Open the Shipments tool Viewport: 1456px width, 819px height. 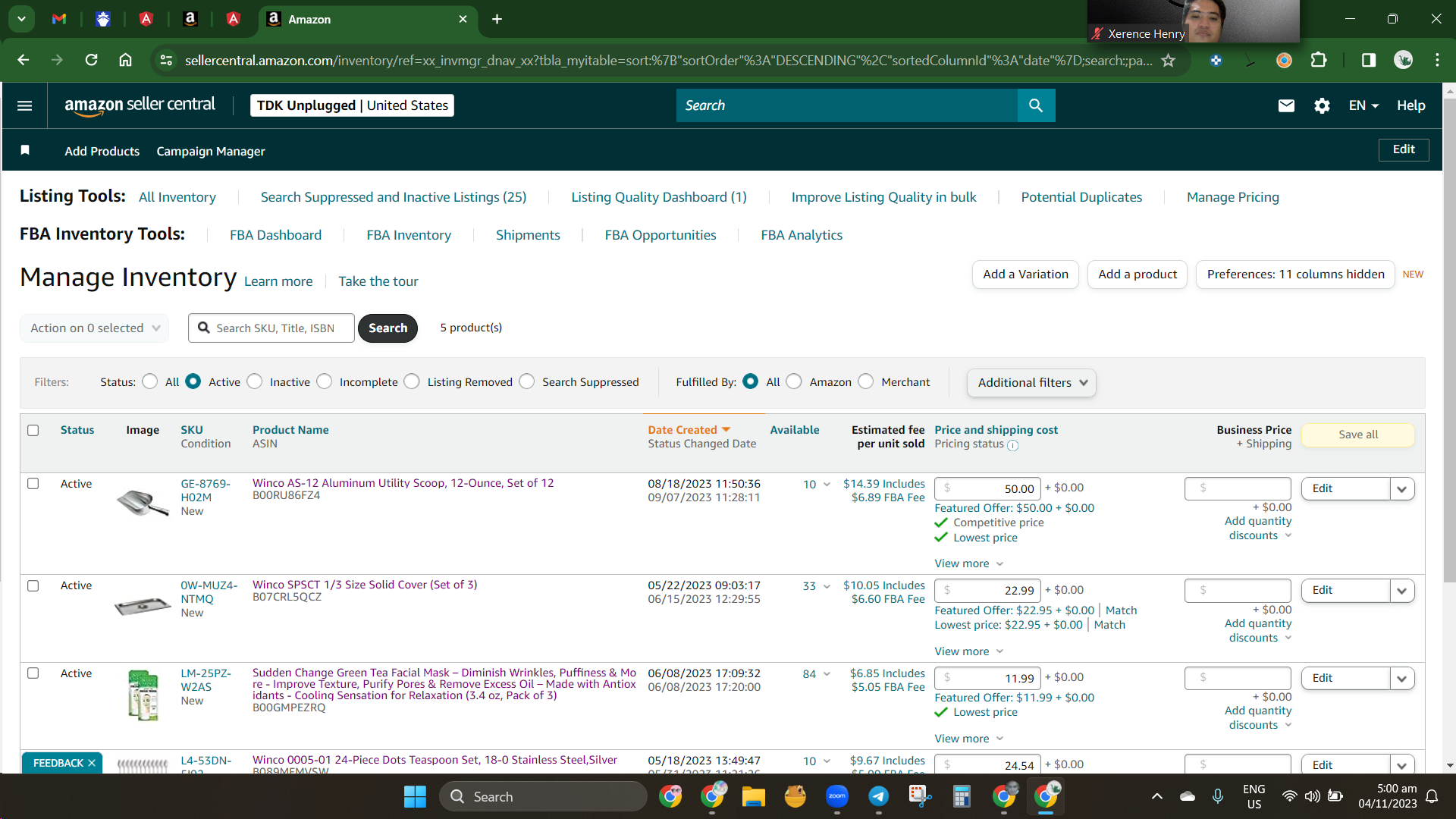pos(528,235)
